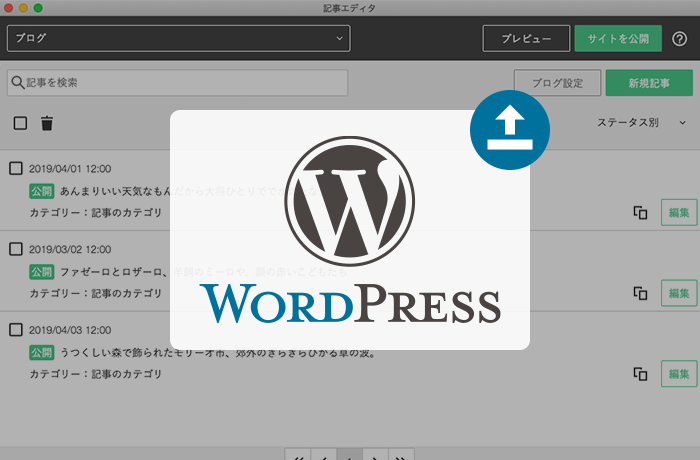
Task: Click the 2019/04/01 12:00 date text
Action: [70, 169]
